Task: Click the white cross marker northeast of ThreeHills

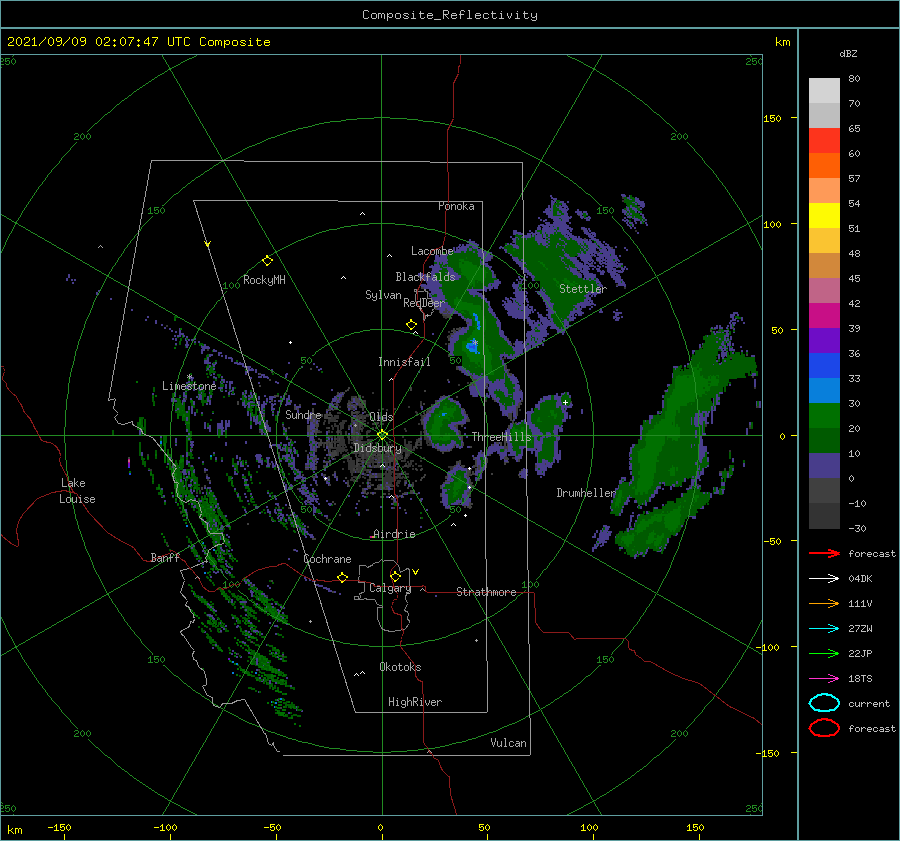Action: pos(565,402)
